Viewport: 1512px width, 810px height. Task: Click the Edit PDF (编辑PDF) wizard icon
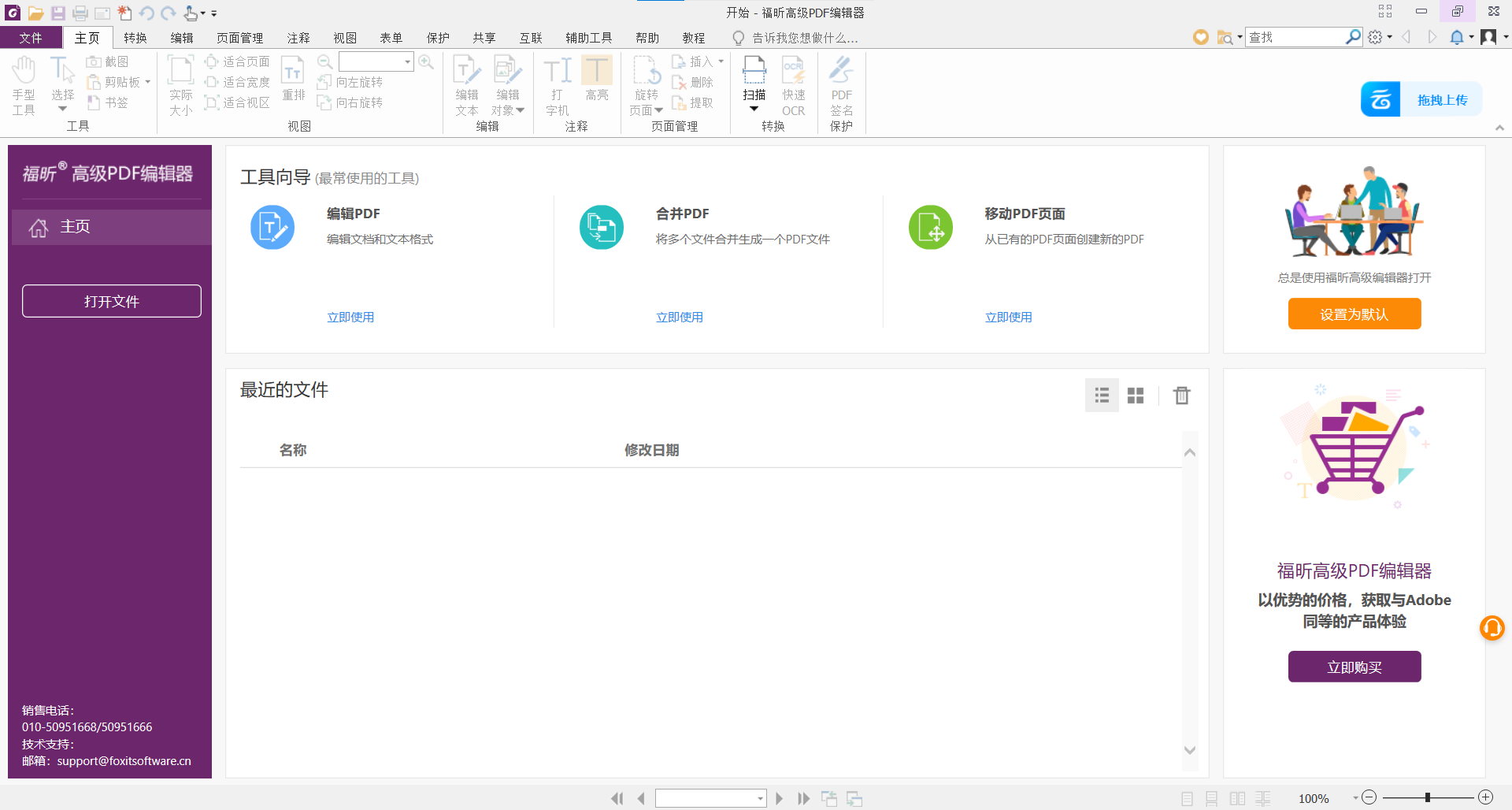[272, 228]
